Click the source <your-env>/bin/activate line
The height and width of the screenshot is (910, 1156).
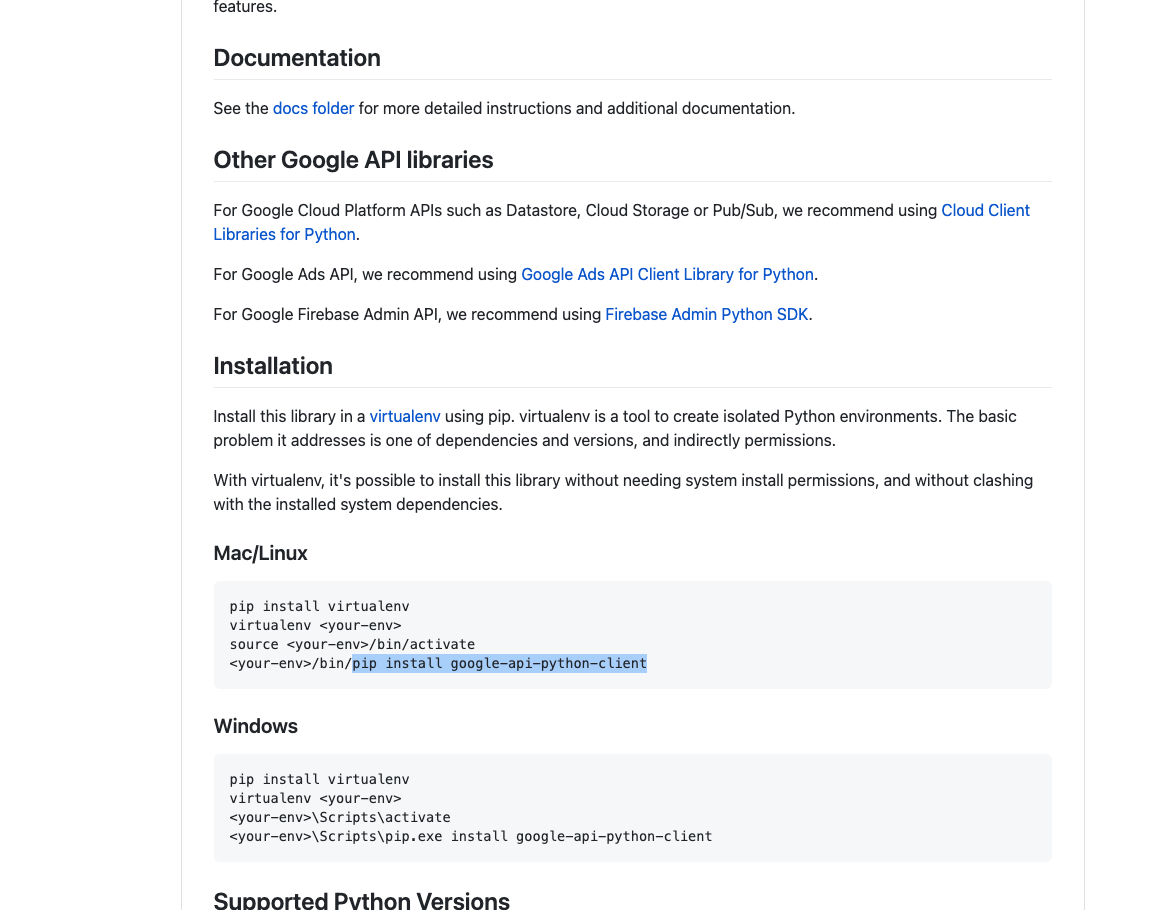pos(352,644)
